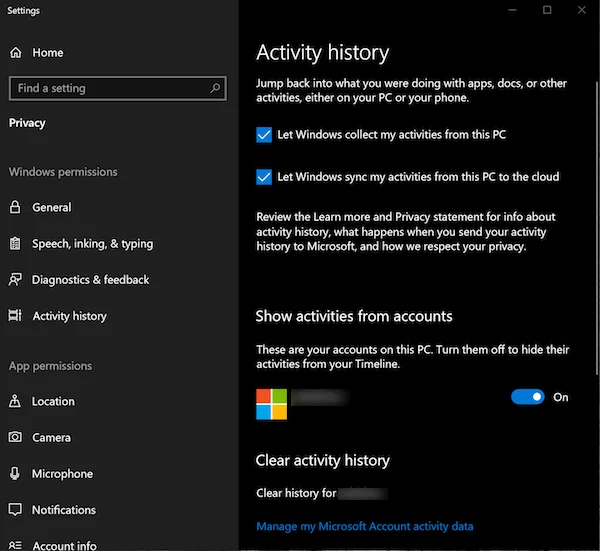600x551 pixels.
Task: Click the Diagnostics & feedback icon
Action: click(15, 280)
